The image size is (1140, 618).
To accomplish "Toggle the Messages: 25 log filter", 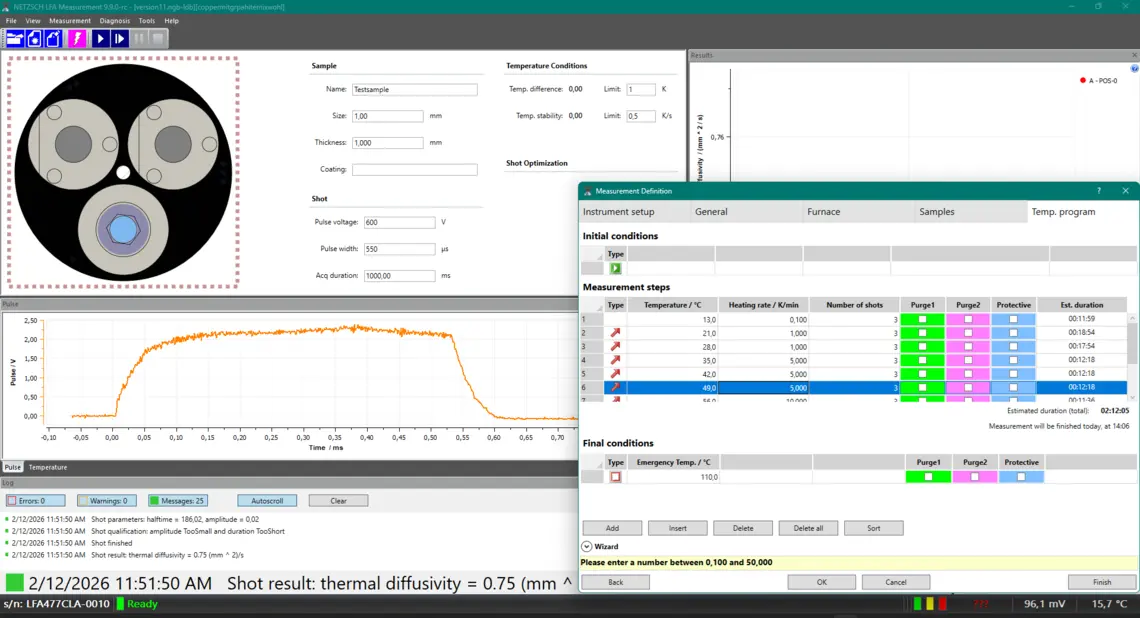I will tap(178, 501).
